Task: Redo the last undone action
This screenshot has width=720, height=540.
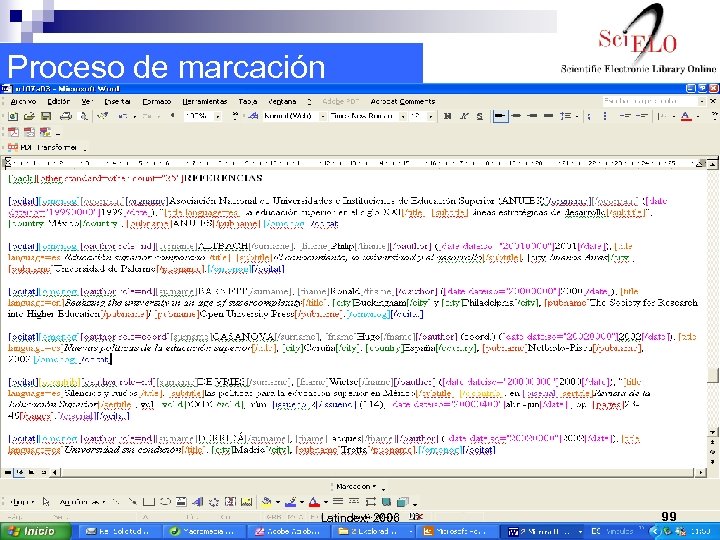Action: point(148,117)
